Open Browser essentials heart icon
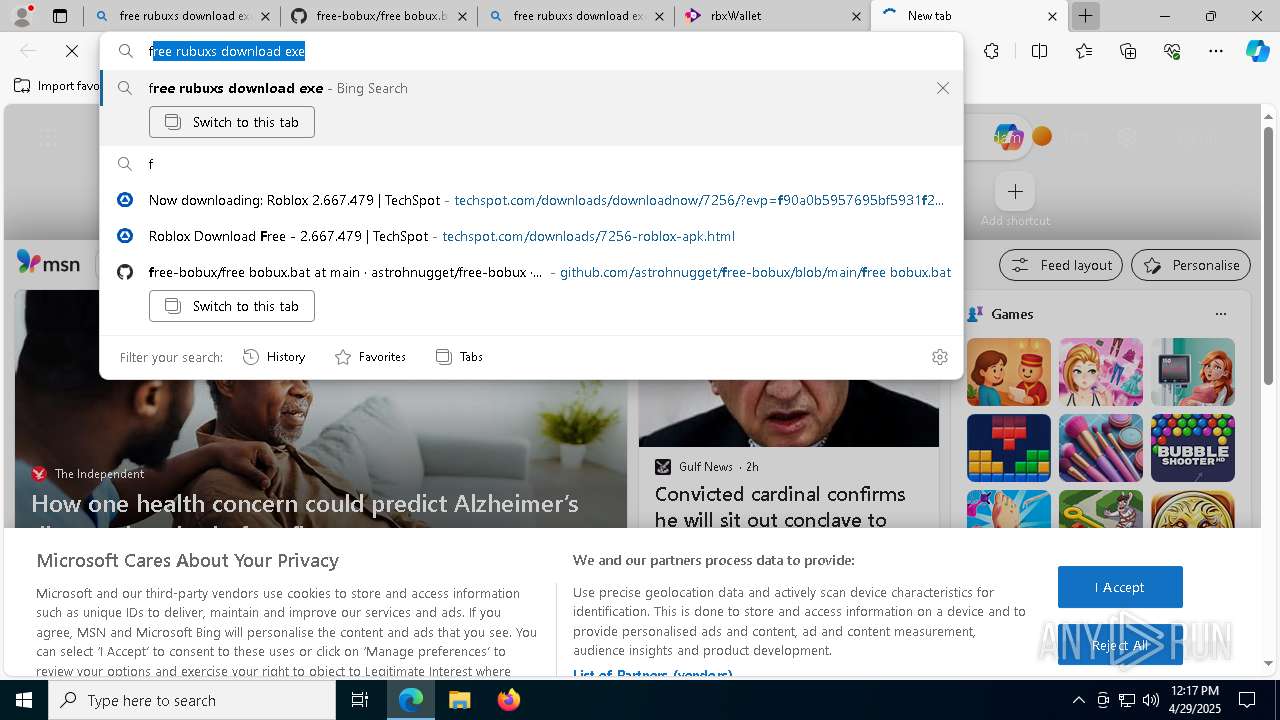The height and width of the screenshot is (720, 1280). point(1172,51)
